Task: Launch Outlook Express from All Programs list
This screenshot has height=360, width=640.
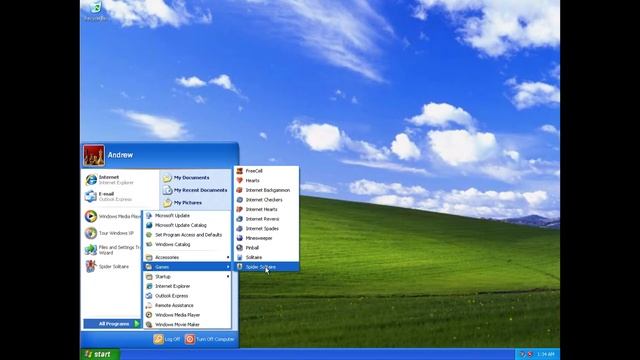Action: [187, 296]
